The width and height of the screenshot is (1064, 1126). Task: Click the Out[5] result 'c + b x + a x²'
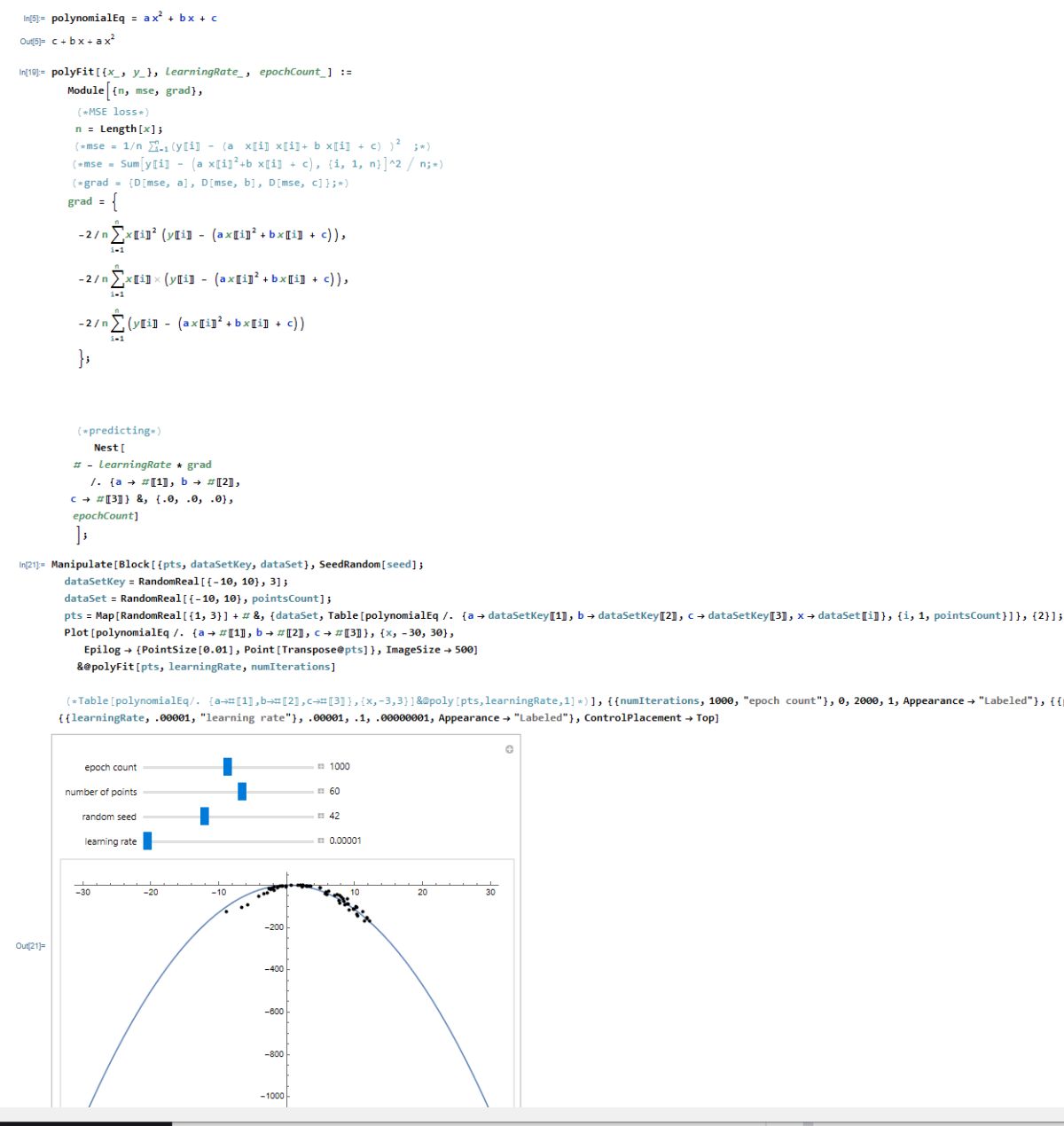click(x=83, y=41)
